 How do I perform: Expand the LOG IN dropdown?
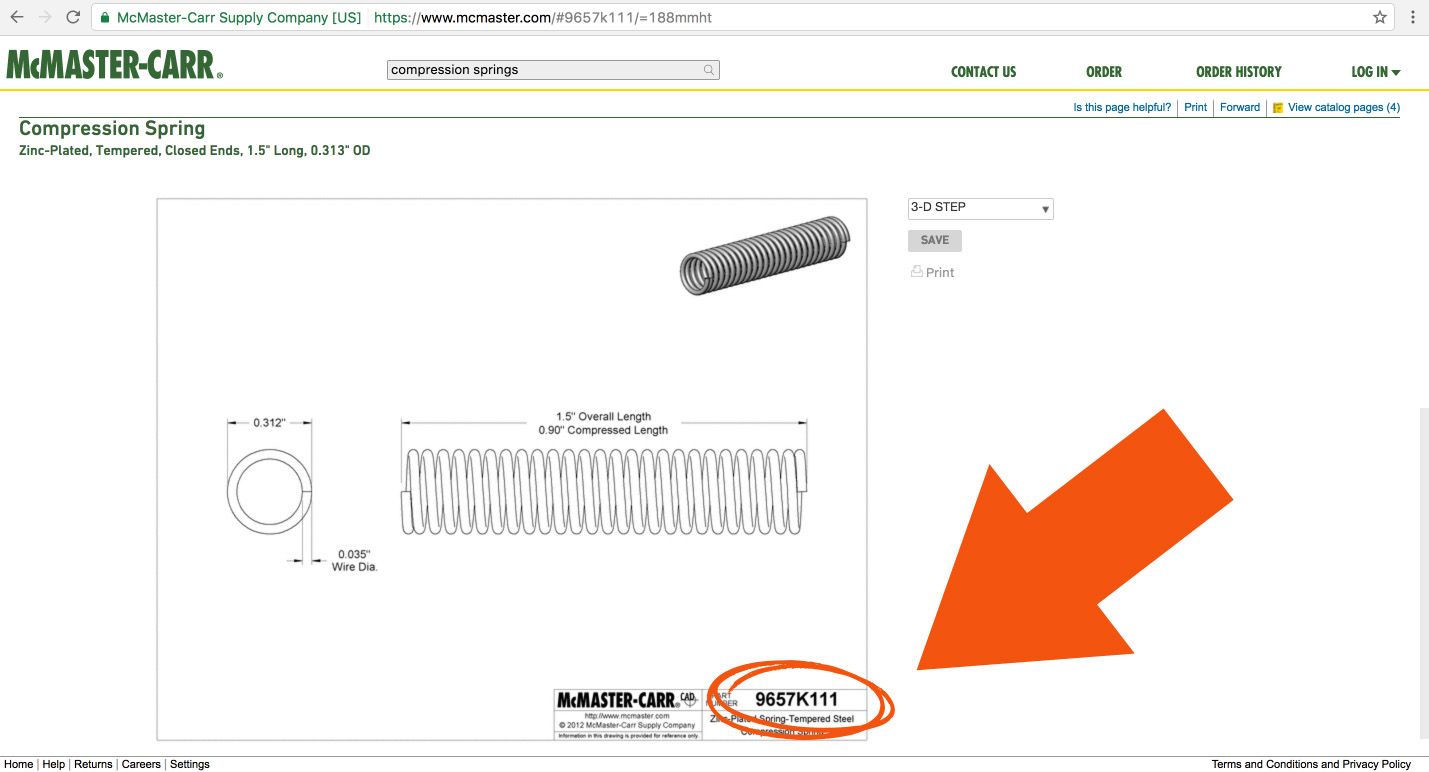(1375, 72)
